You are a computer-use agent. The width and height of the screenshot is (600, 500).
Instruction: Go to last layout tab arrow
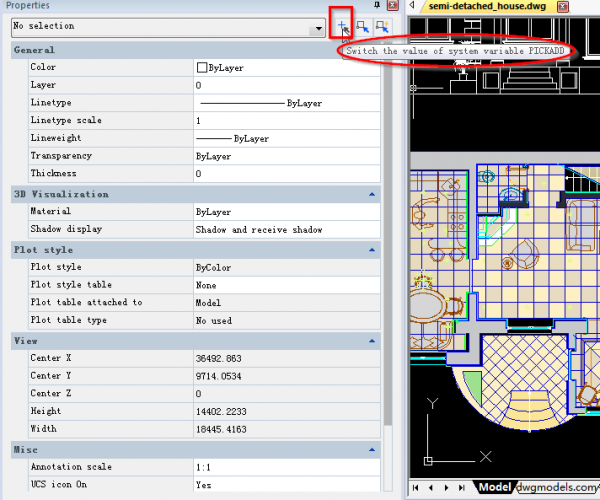pyautogui.click(x=462, y=488)
